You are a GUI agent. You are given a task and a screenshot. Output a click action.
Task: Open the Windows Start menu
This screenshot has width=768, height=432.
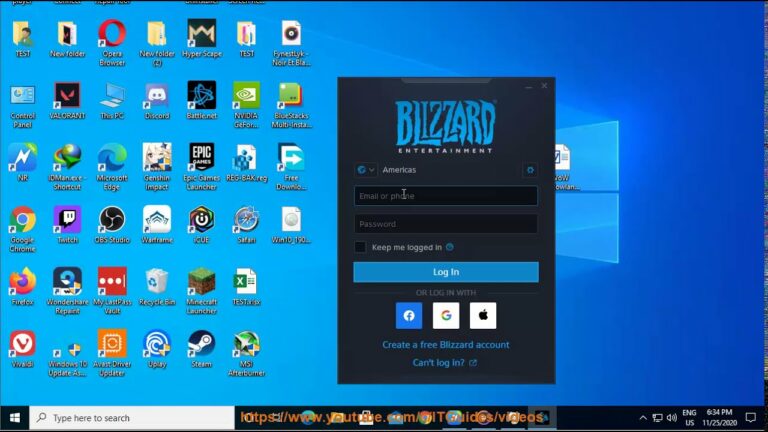click(x=15, y=418)
